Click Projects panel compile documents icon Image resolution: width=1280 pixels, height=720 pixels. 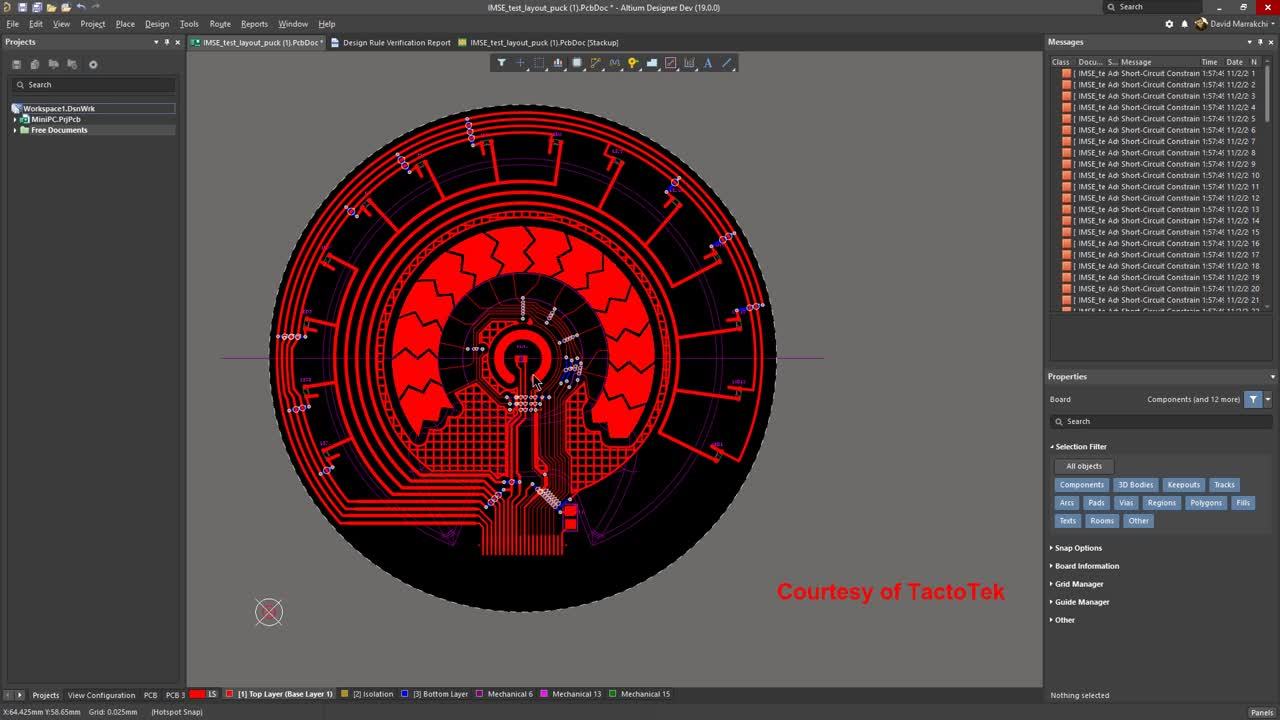(x=35, y=64)
